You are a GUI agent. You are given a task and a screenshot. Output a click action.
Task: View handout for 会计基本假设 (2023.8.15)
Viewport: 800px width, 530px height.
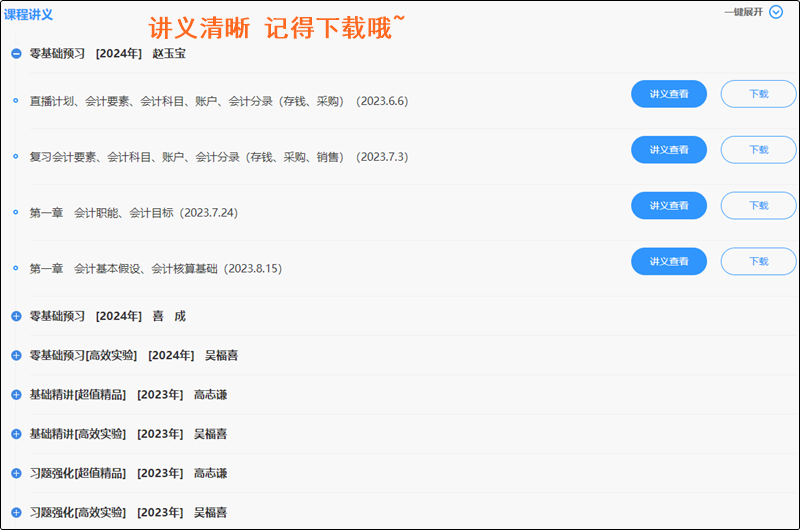click(x=669, y=261)
